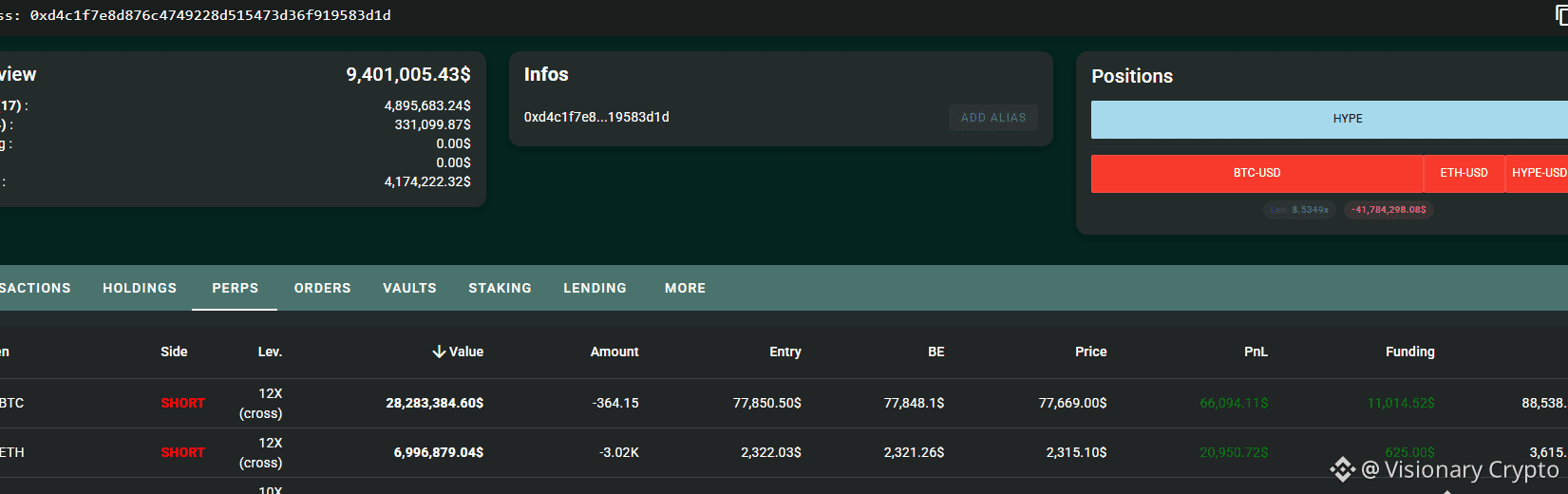Click ETH amount -3.02K
This screenshot has height=494, width=1568.
pyautogui.click(x=619, y=452)
